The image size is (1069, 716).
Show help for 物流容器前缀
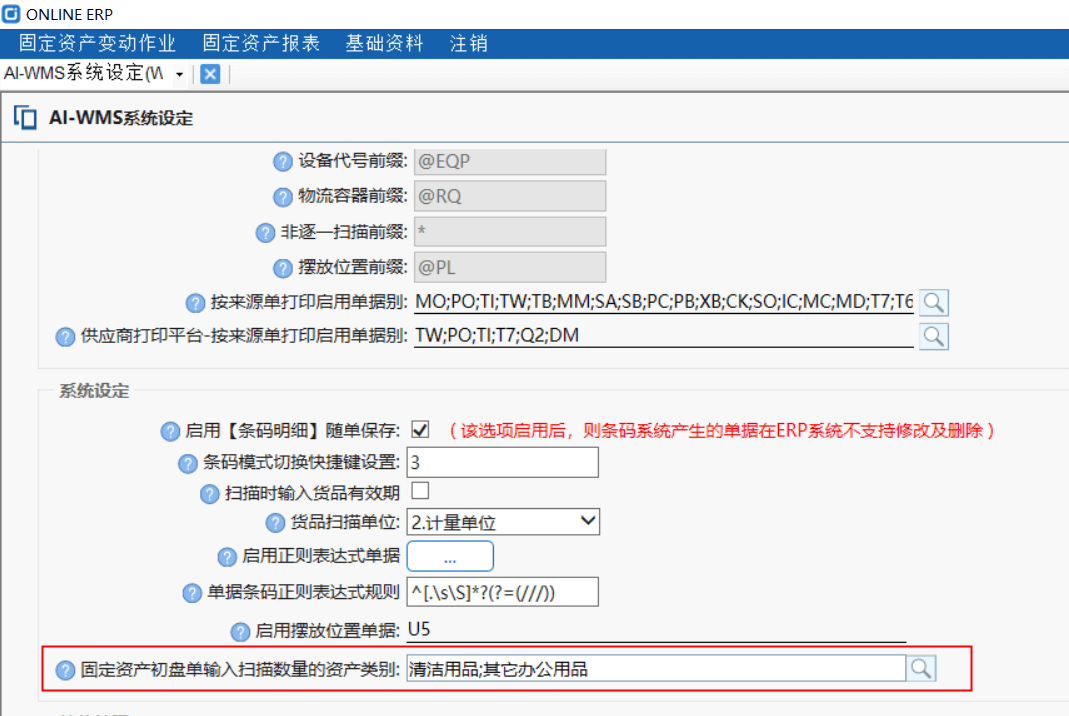tap(283, 197)
